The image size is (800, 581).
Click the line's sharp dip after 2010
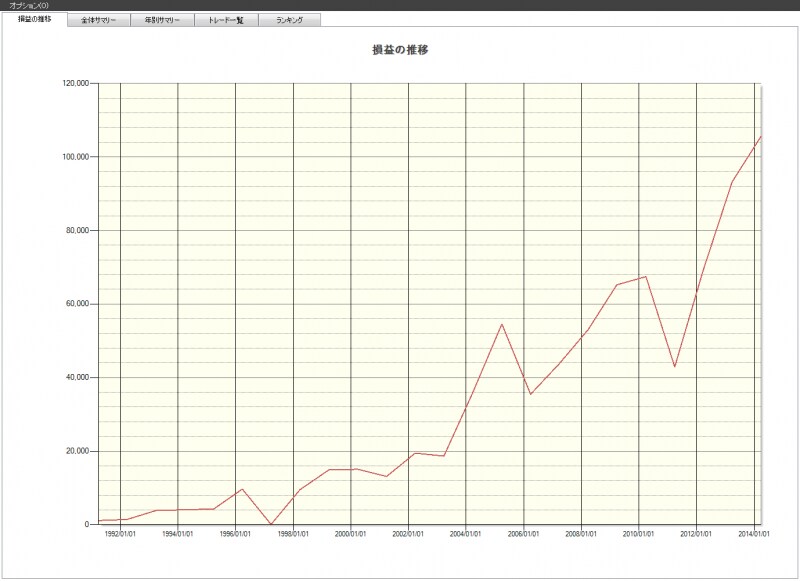[x=675, y=366]
